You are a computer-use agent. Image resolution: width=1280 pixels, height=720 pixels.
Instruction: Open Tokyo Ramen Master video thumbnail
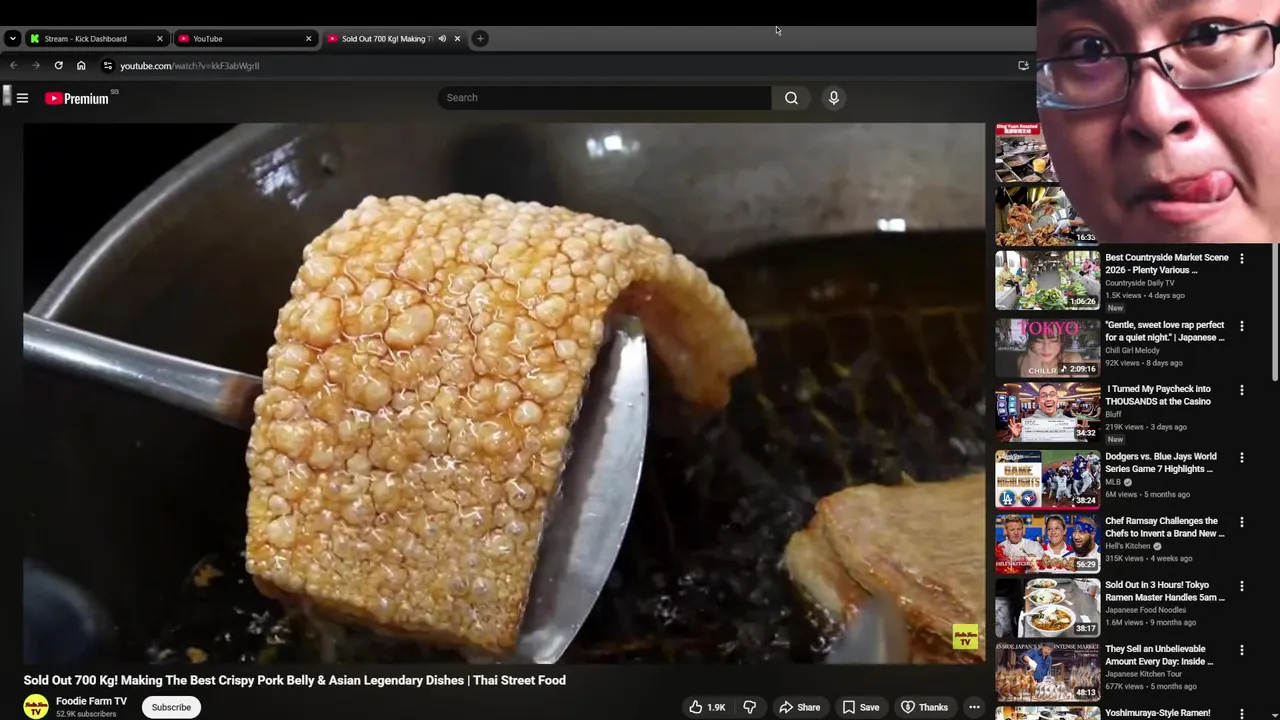[1047, 607]
